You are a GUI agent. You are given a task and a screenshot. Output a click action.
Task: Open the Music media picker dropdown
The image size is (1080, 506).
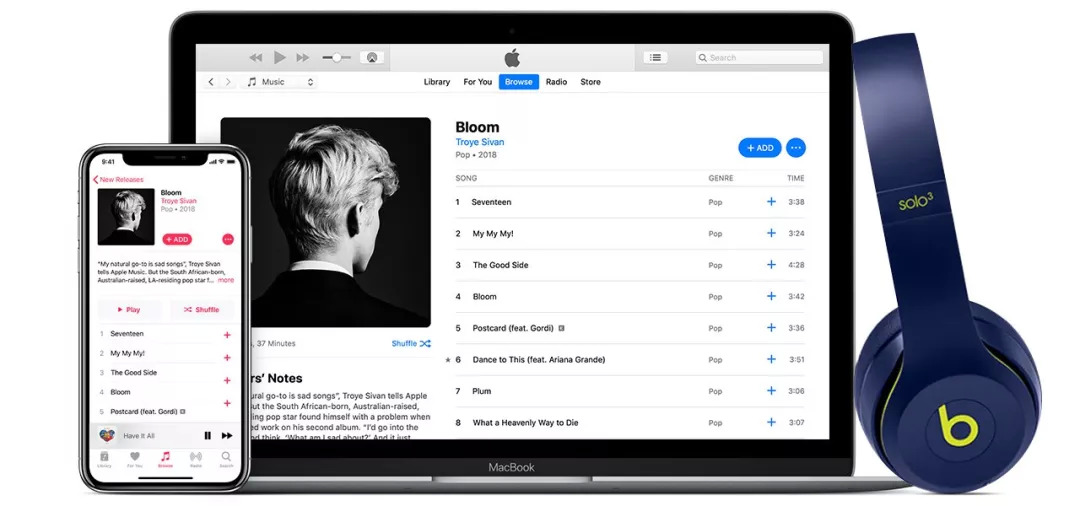280,82
